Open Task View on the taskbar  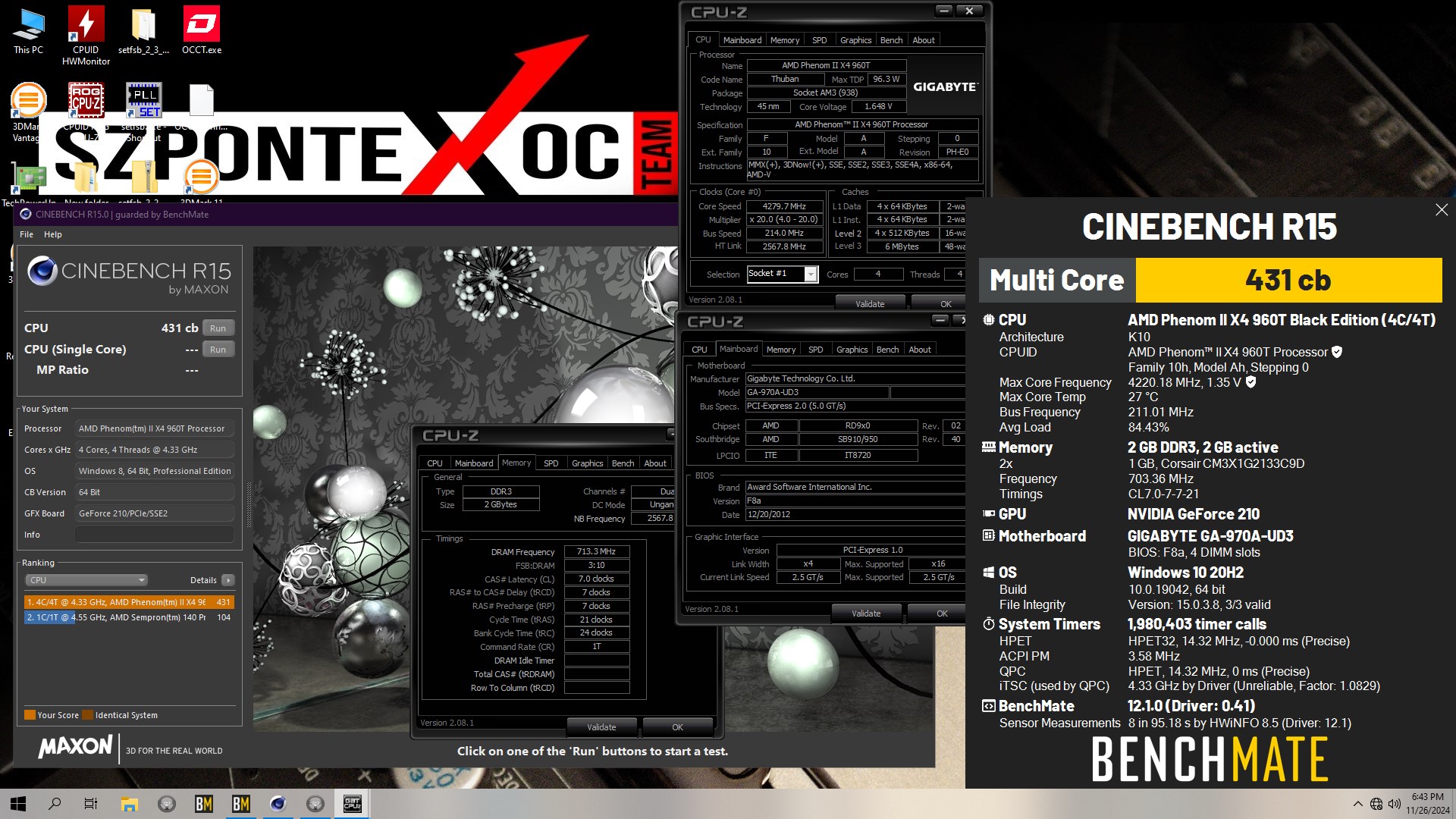[x=91, y=804]
